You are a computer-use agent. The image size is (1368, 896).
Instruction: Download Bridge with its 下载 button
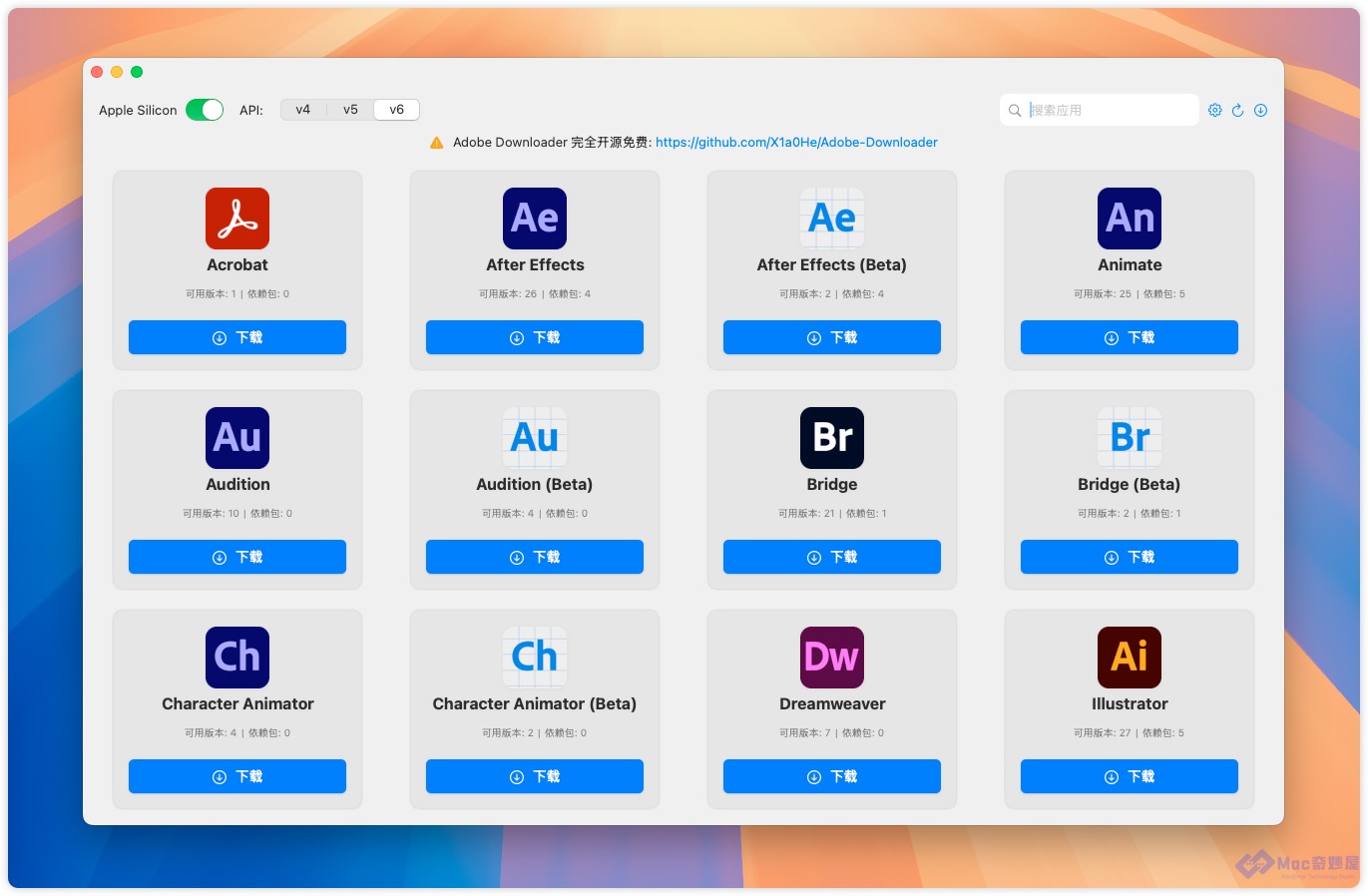pyautogui.click(x=832, y=557)
